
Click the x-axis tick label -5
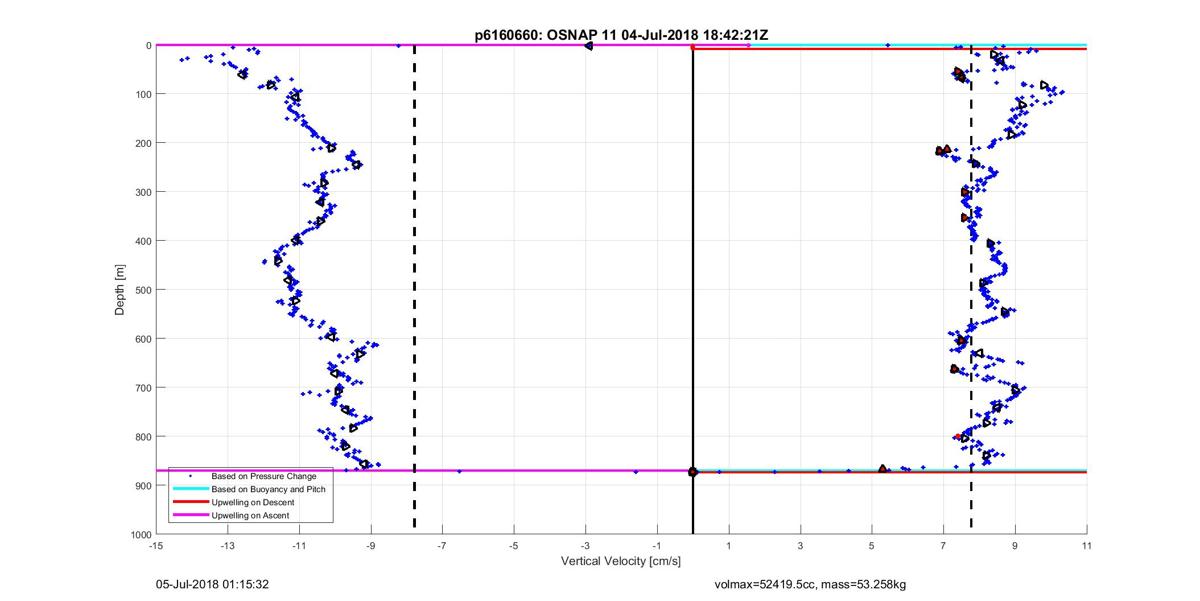pyautogui.click(x=514, y=546)
